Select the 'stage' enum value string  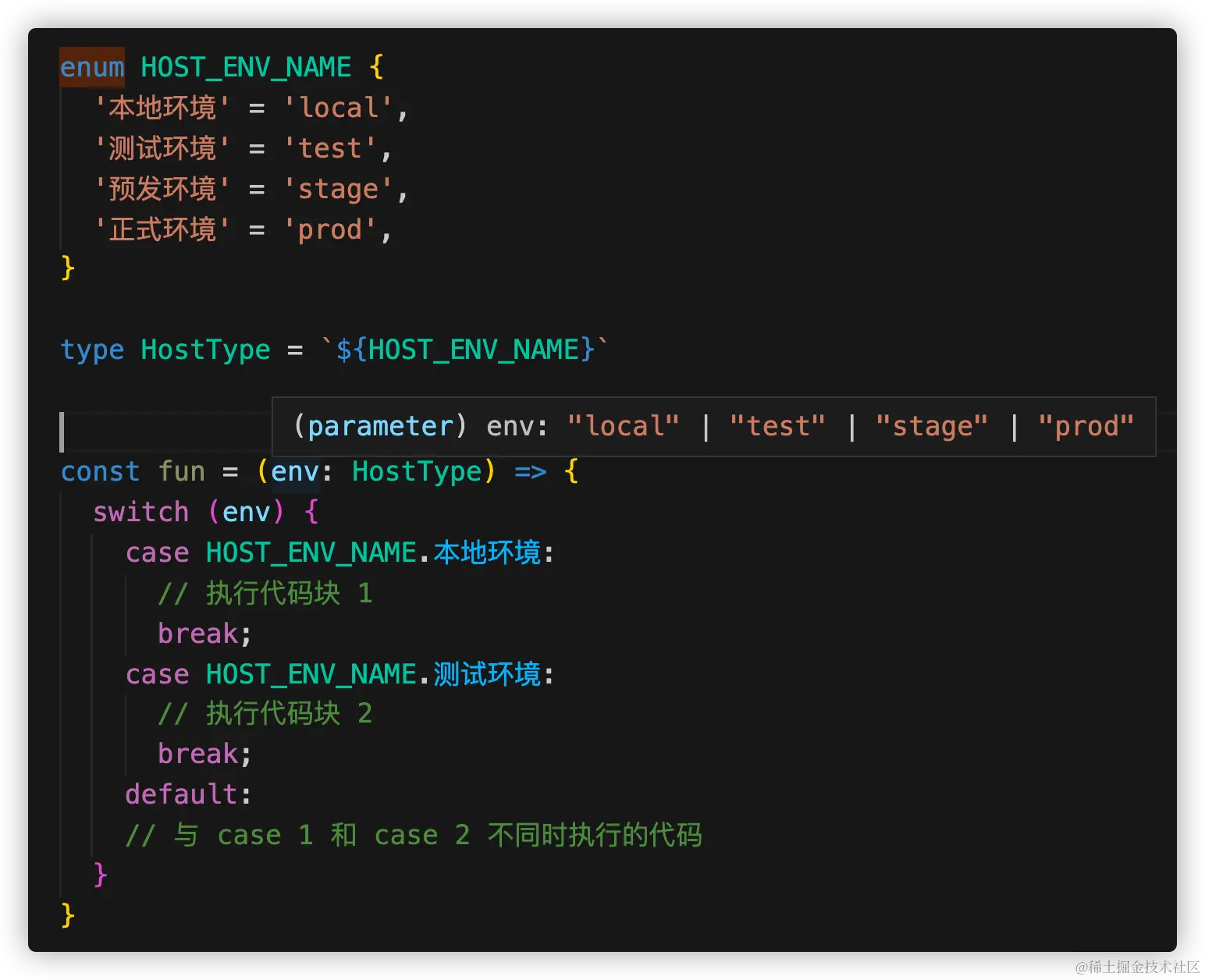pos(339,189)
